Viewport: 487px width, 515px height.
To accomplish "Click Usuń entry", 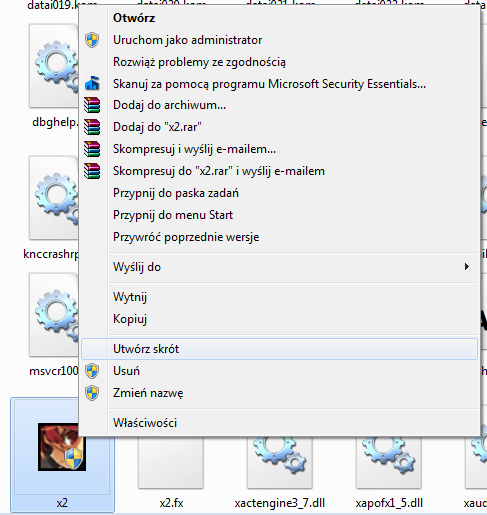I will click(279, 371).
